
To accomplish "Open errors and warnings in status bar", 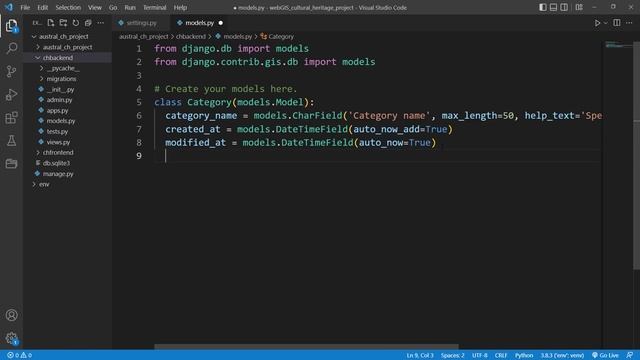I will [19, 355].
